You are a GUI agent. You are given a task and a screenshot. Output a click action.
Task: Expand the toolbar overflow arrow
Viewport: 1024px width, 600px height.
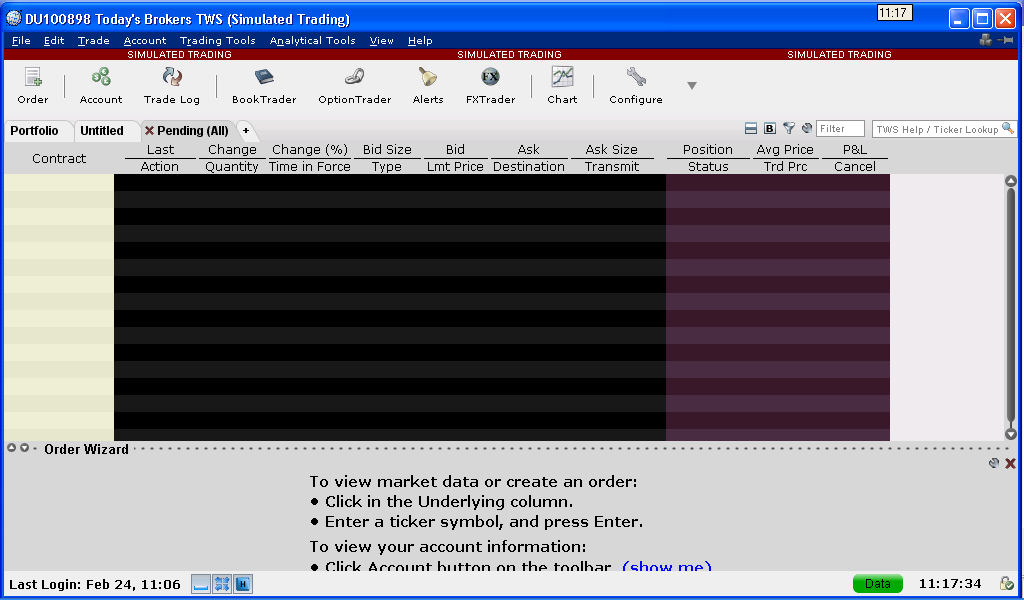[692, 86]
